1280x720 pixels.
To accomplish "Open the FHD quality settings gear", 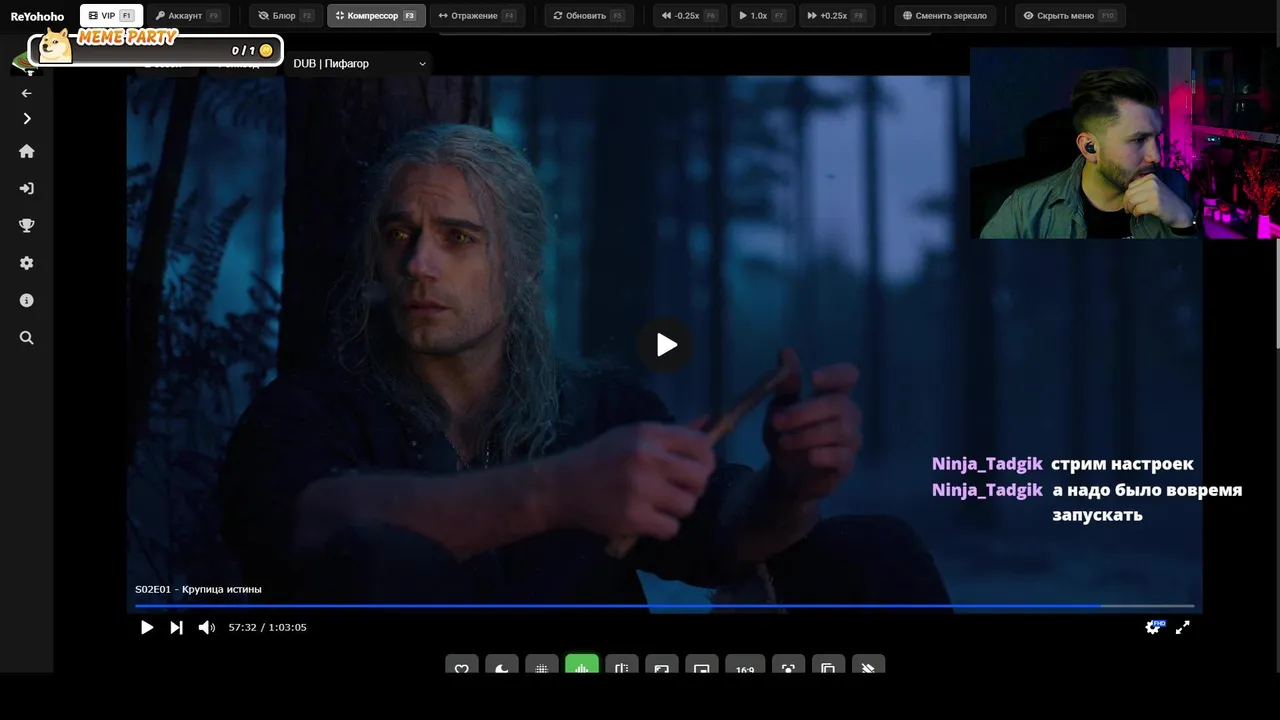I will (1153, 627).
